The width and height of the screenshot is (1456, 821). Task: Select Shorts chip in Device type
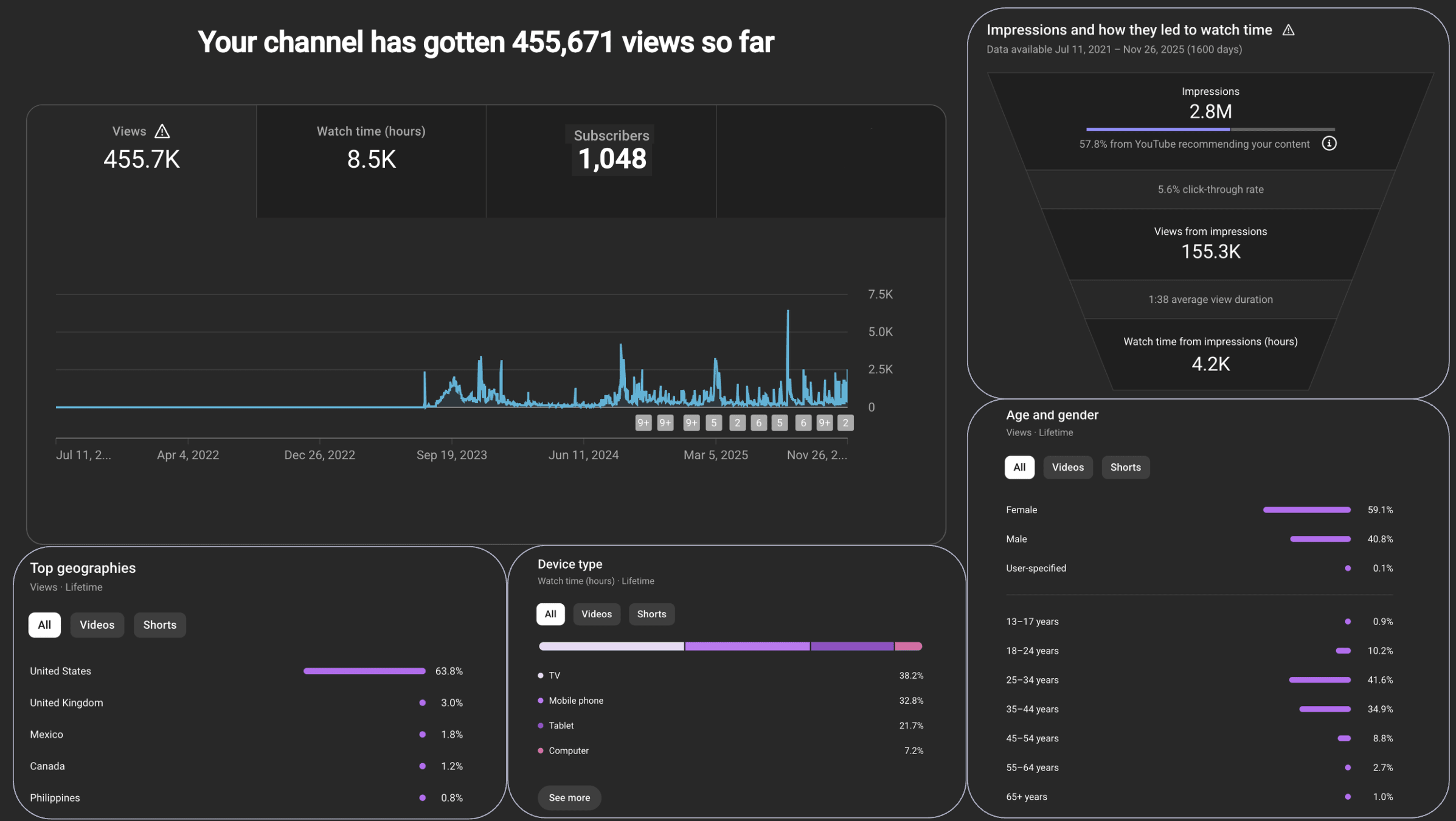tap(651, 614)
